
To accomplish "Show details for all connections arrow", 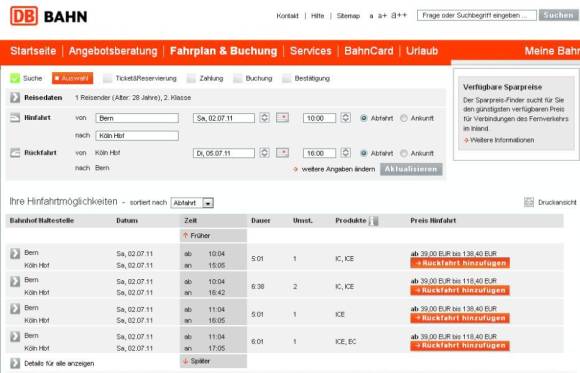I will pyautogui.click(x=15, y=363).
